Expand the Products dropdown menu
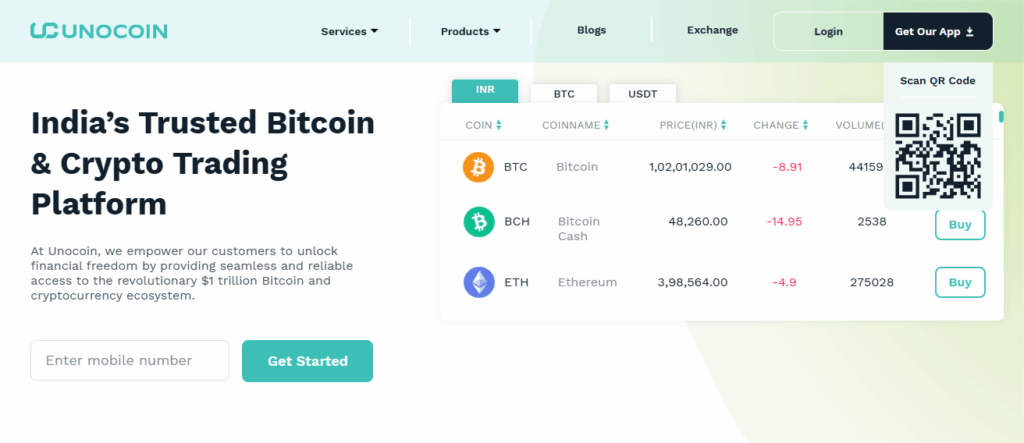 pos(470,31)
